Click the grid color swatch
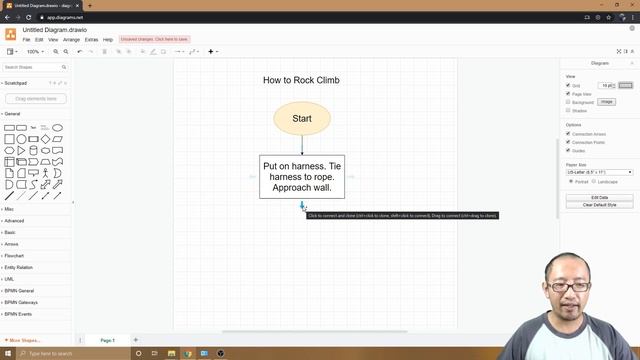Viewport: 640px width, 360px height. [x=625, y=85]
